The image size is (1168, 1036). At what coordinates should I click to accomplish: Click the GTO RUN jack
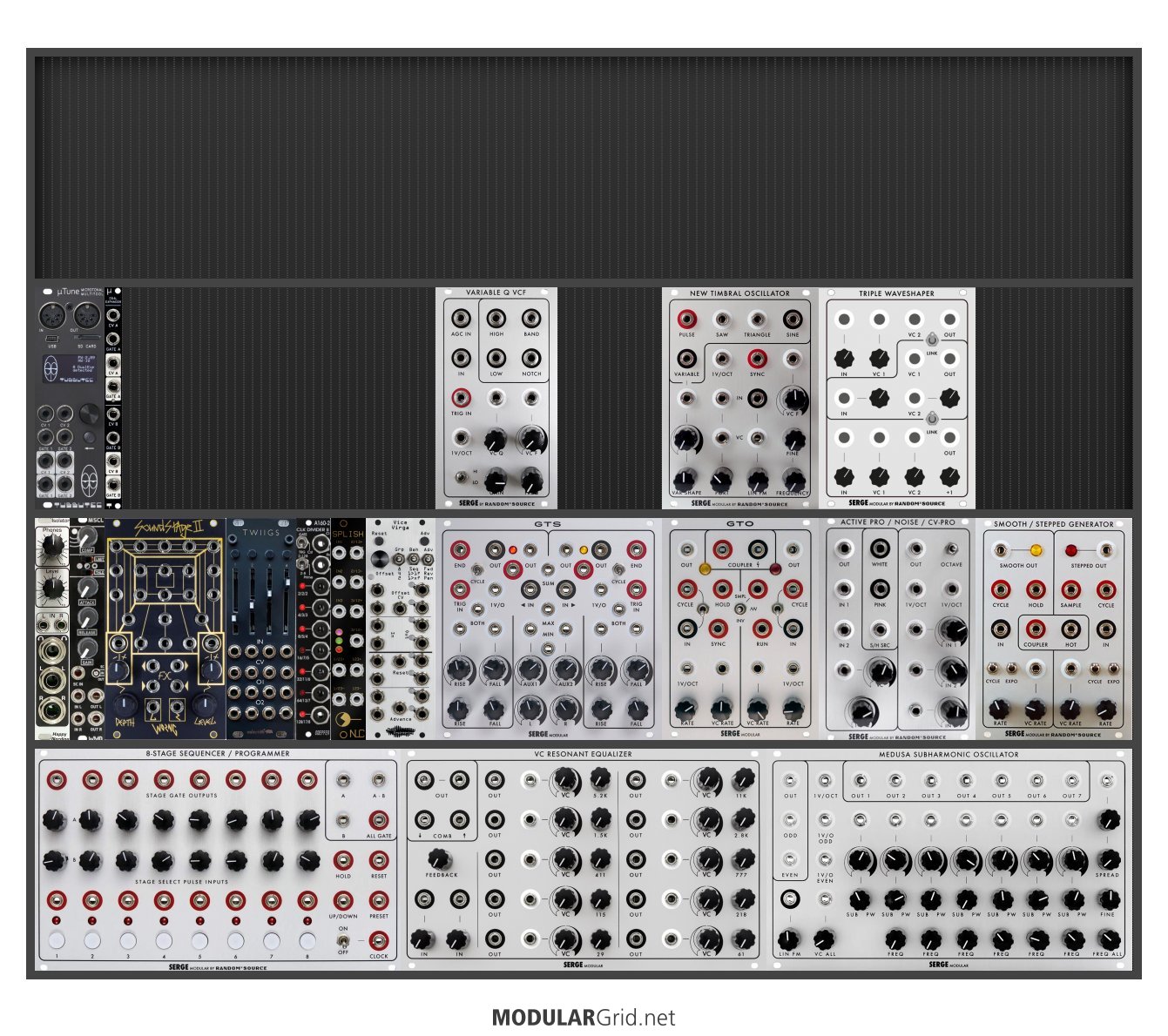coord(761,628)
